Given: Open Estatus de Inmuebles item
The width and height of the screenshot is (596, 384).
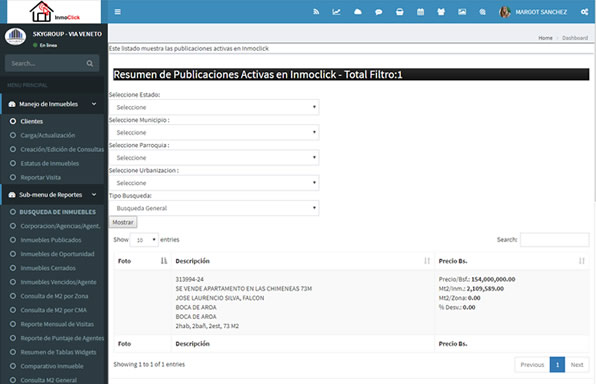Looking at the screenshot, I should [49, 163].
